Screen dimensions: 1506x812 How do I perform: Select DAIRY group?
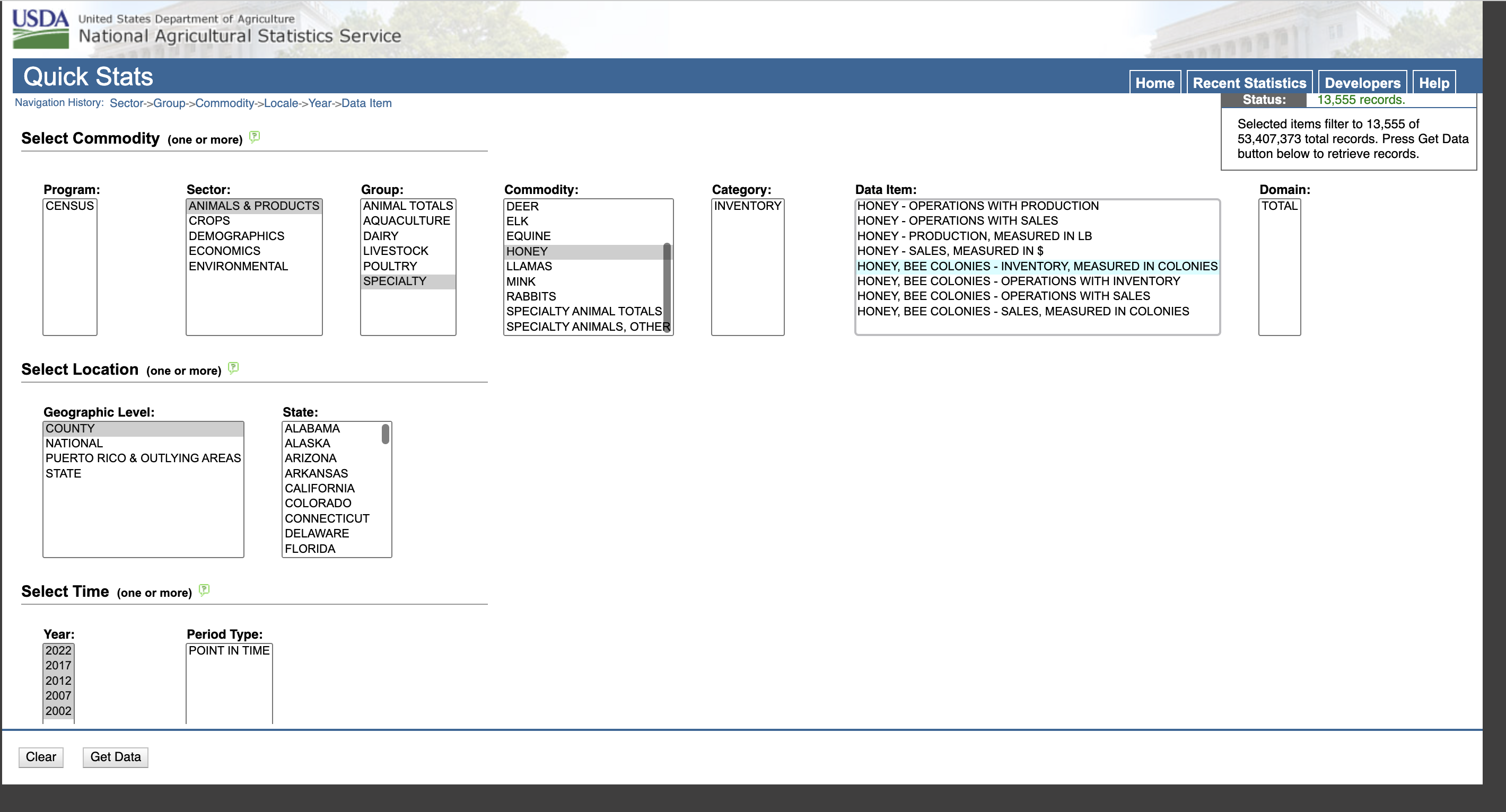(408, 236)
